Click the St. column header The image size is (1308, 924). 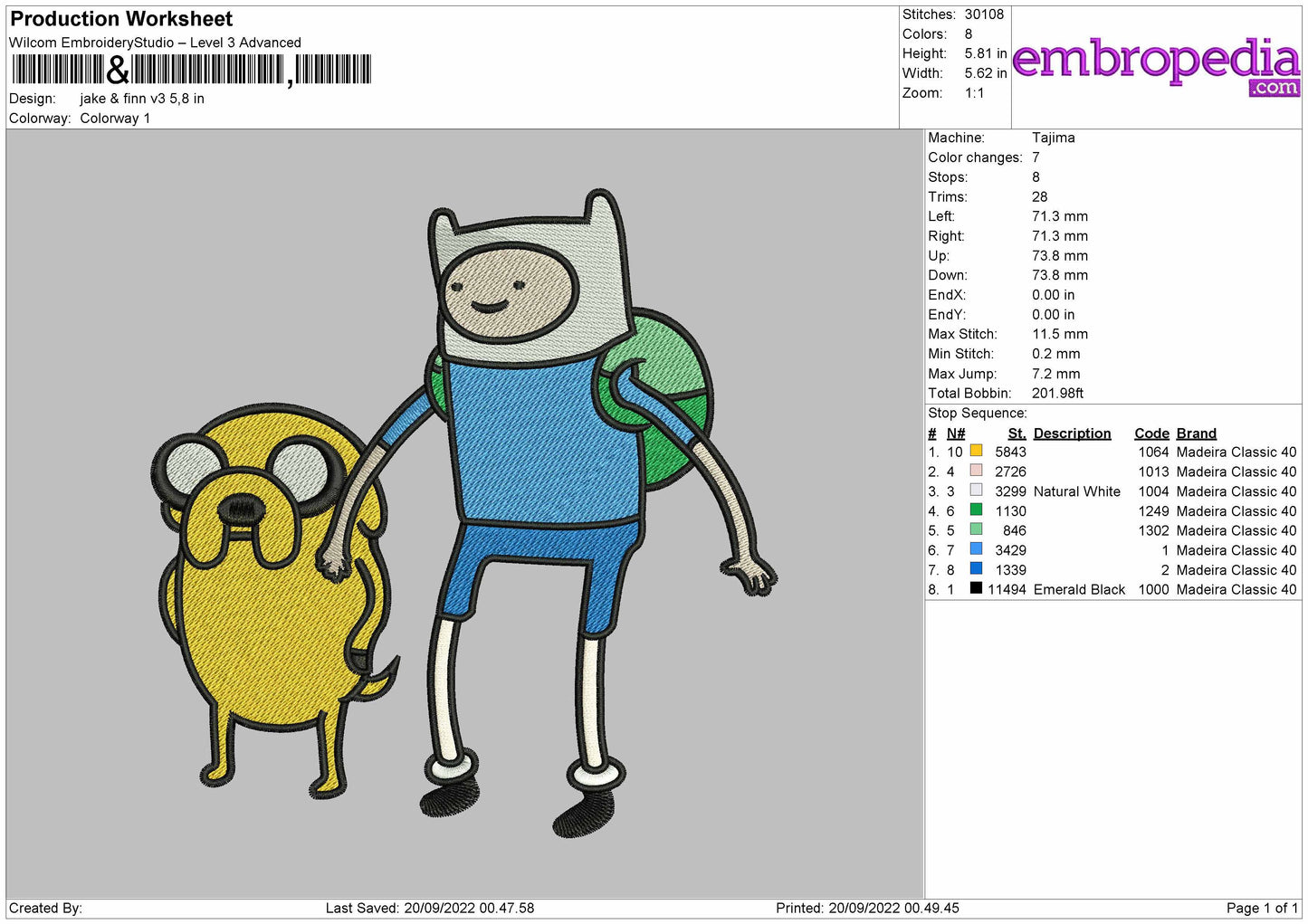coord(1017,433)
